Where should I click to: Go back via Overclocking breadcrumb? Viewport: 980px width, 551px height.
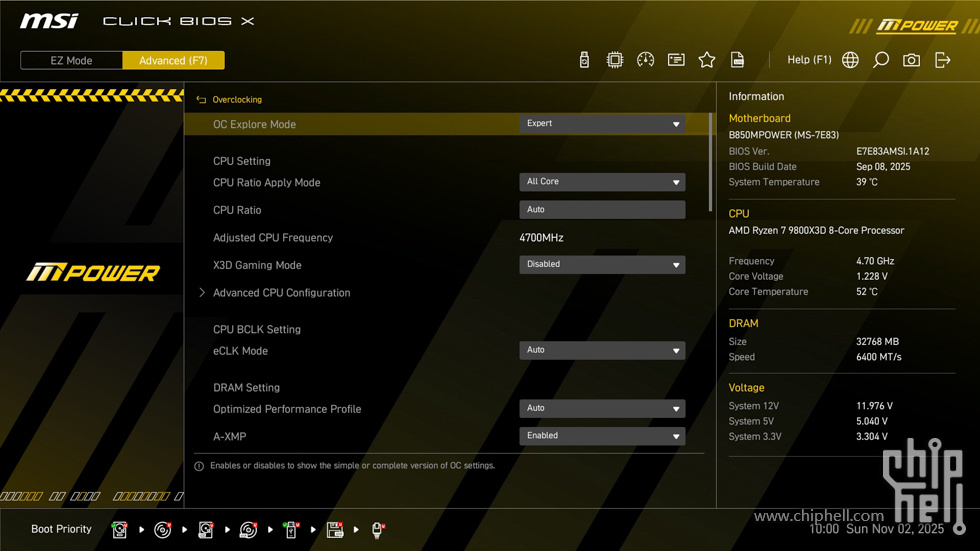[x=236, y=100]
